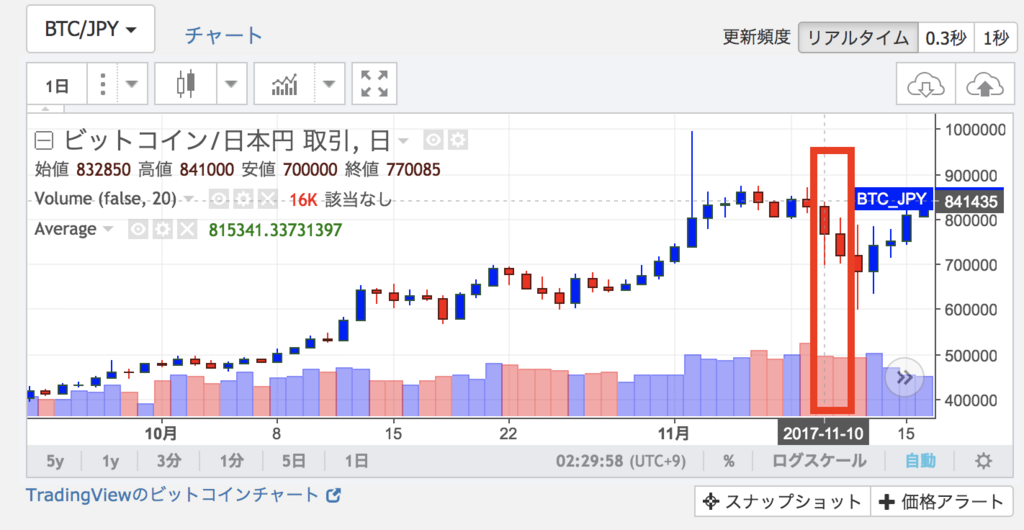
Task: Click the BTC_JPY price label
Action: click(x=891, y=199)
